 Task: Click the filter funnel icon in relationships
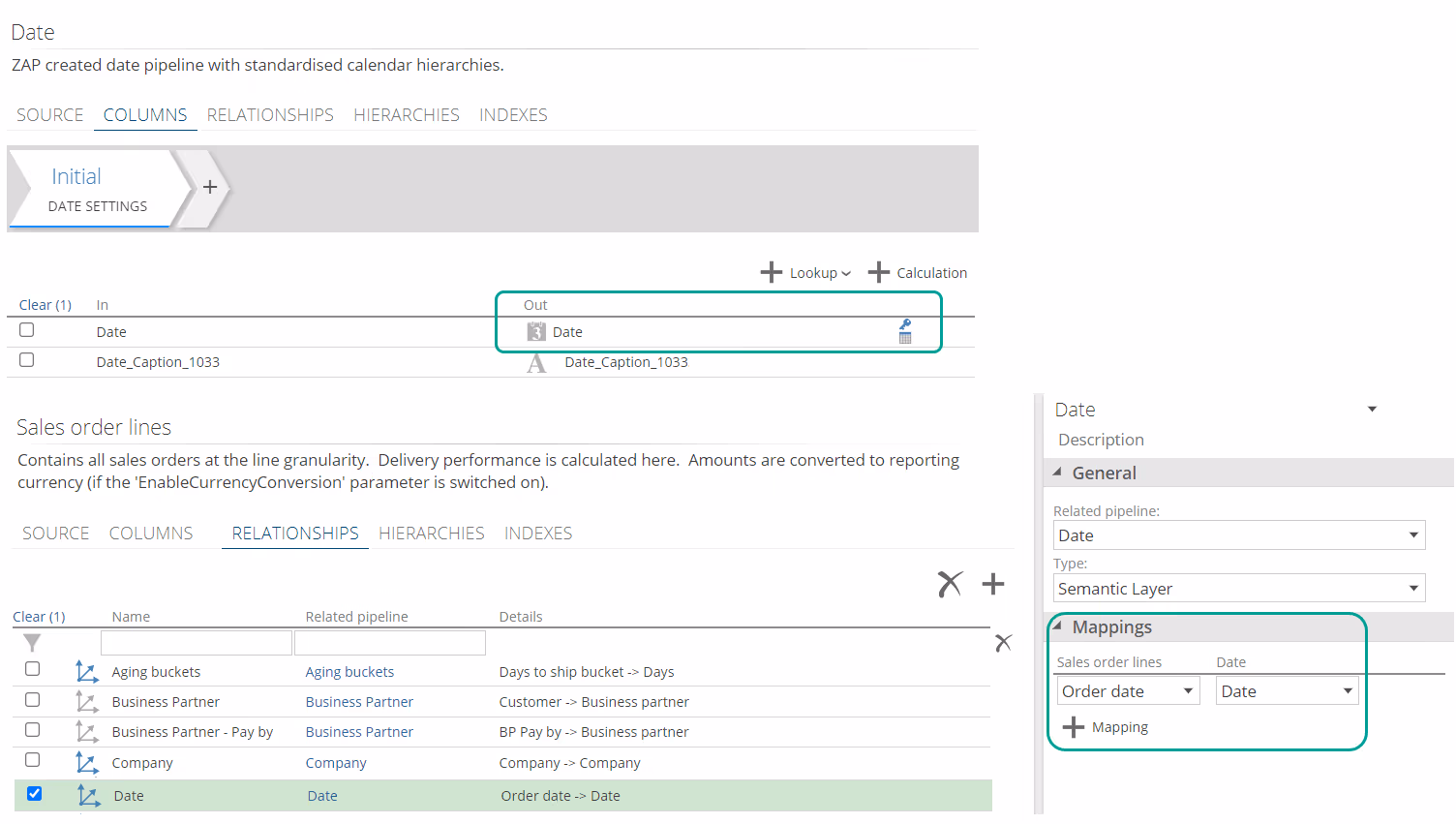tap(32, 643)
